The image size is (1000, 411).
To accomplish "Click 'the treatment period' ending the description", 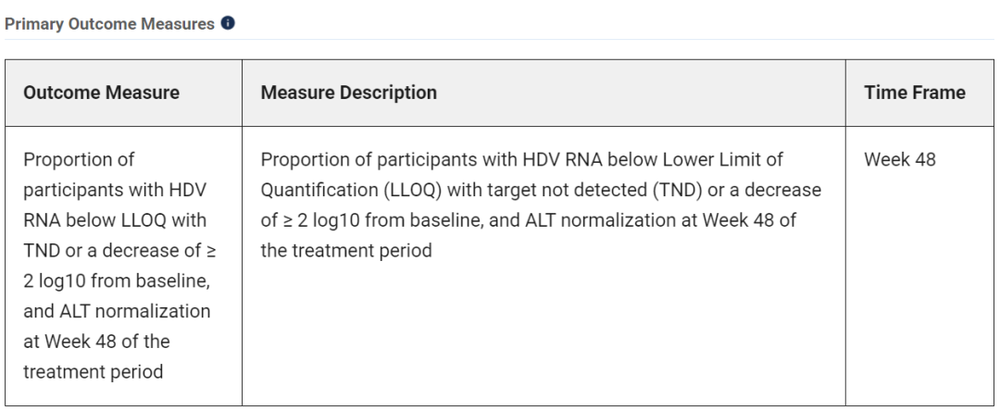I will coord(346,250).
